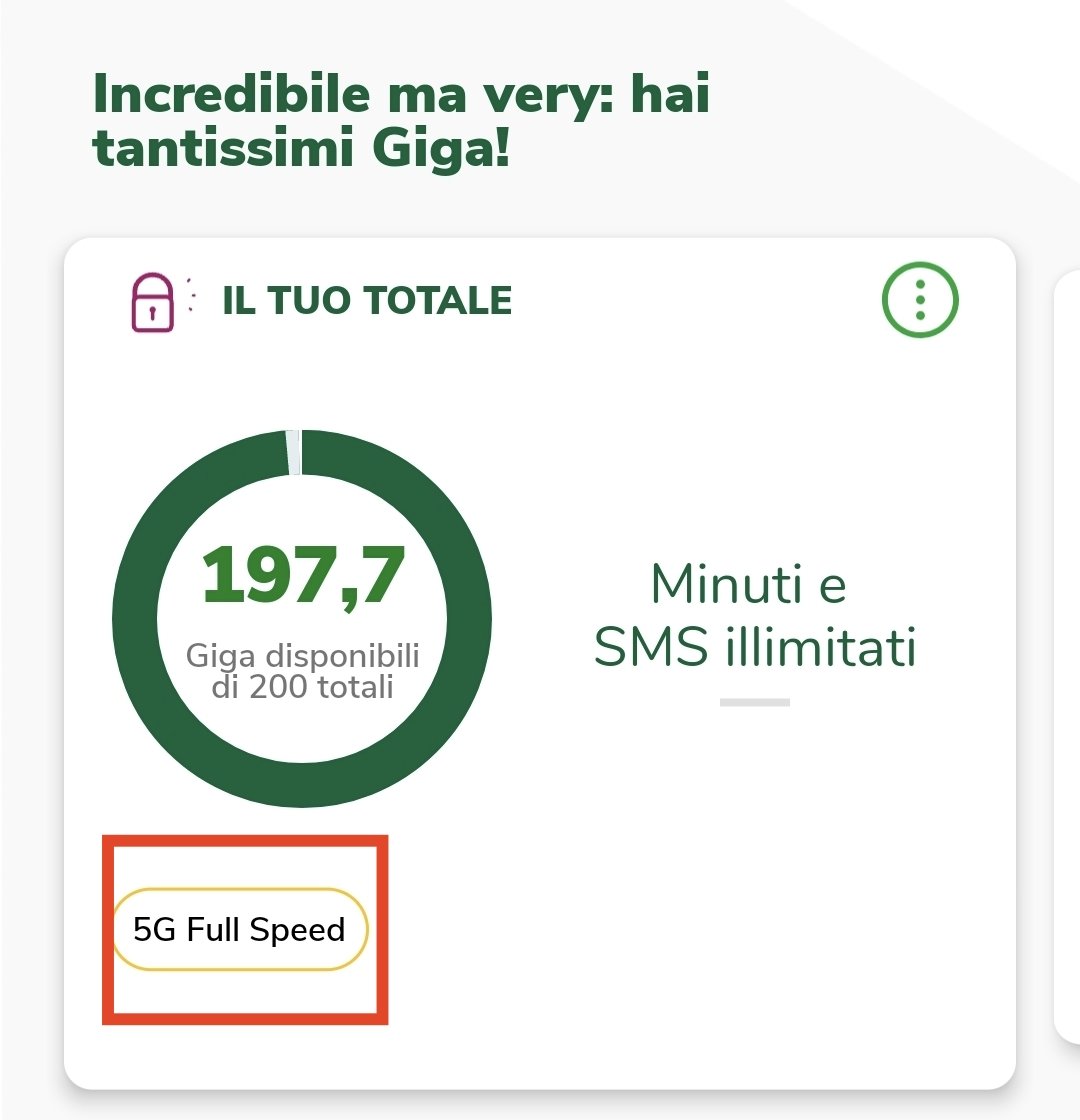
Task: Click the "SMS illimitati" text line
Action: [x=755, y=648]
